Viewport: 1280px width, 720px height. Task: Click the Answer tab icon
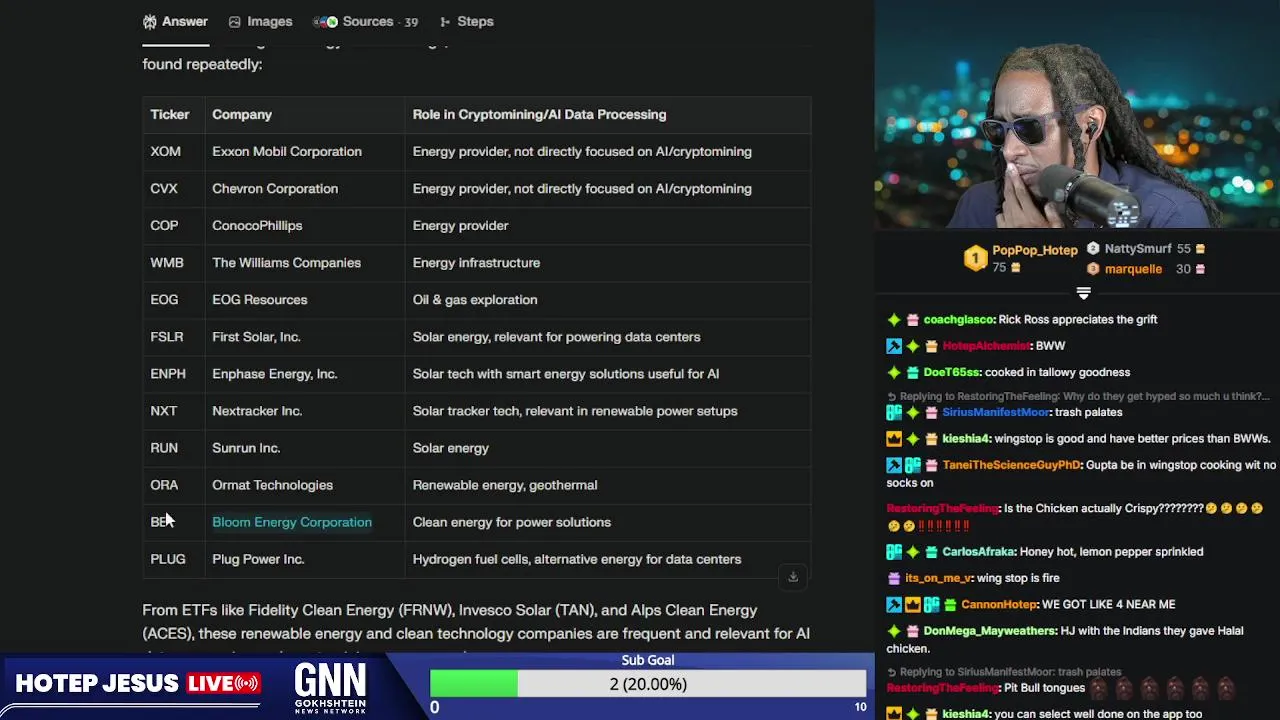(150, 21)
